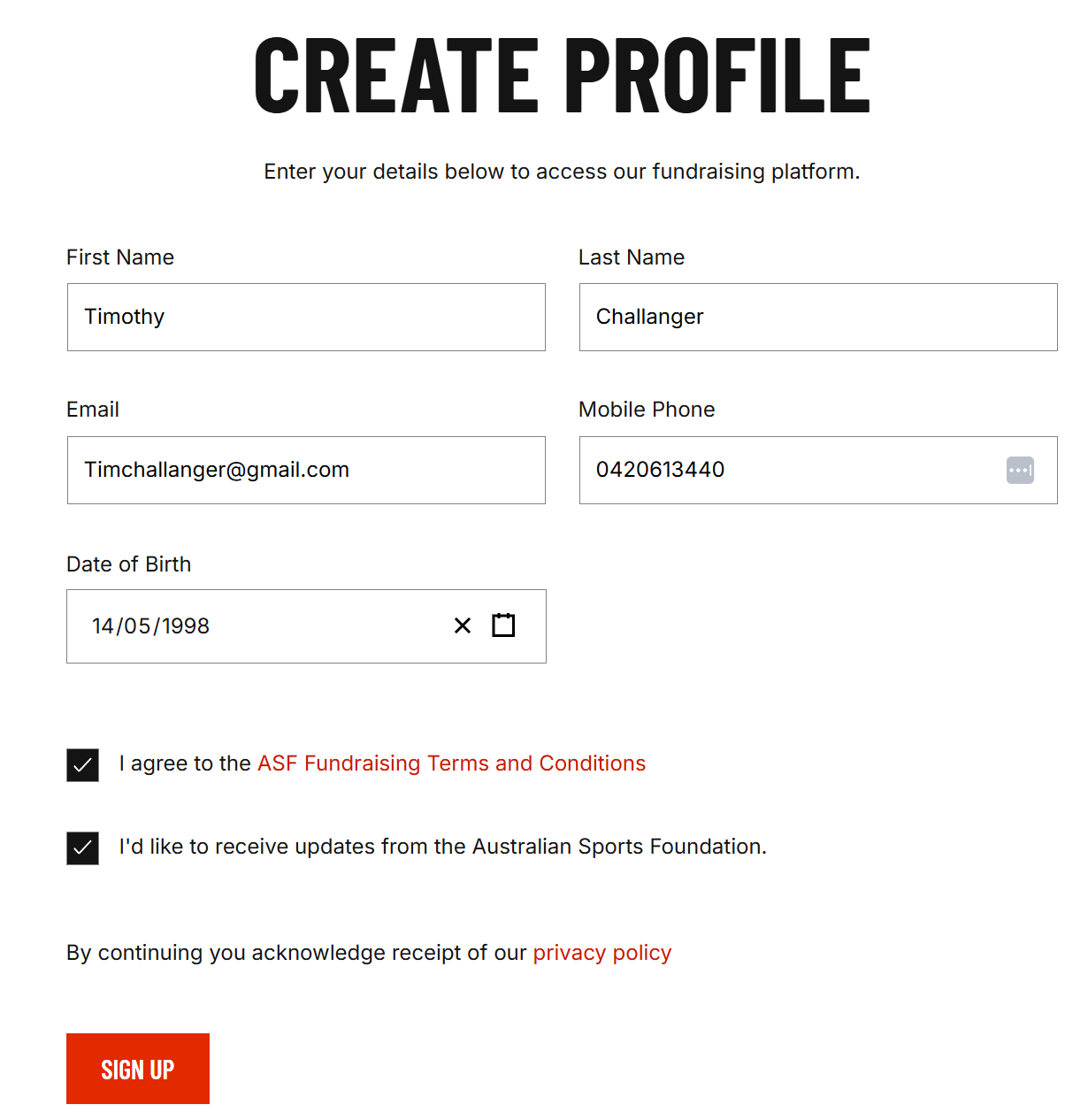
Task: Open the autofill icon in Mobile Phone field
Action: [x=1020, y=470]
